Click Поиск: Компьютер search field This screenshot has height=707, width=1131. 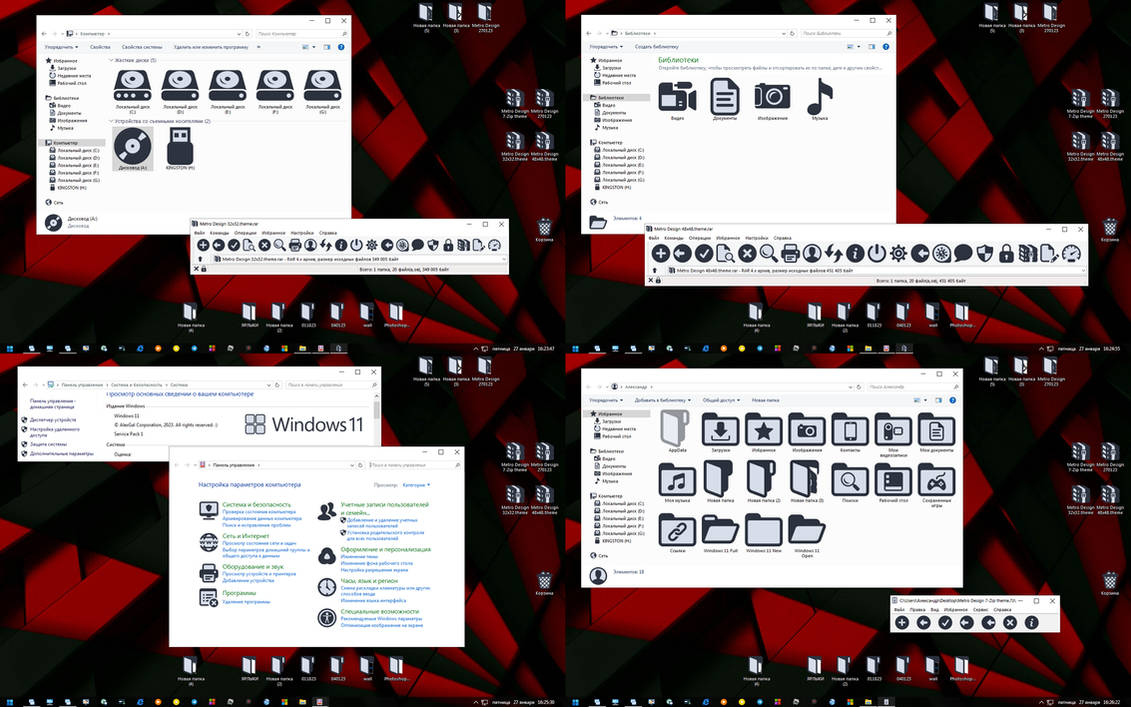click(x=302, y=33)
